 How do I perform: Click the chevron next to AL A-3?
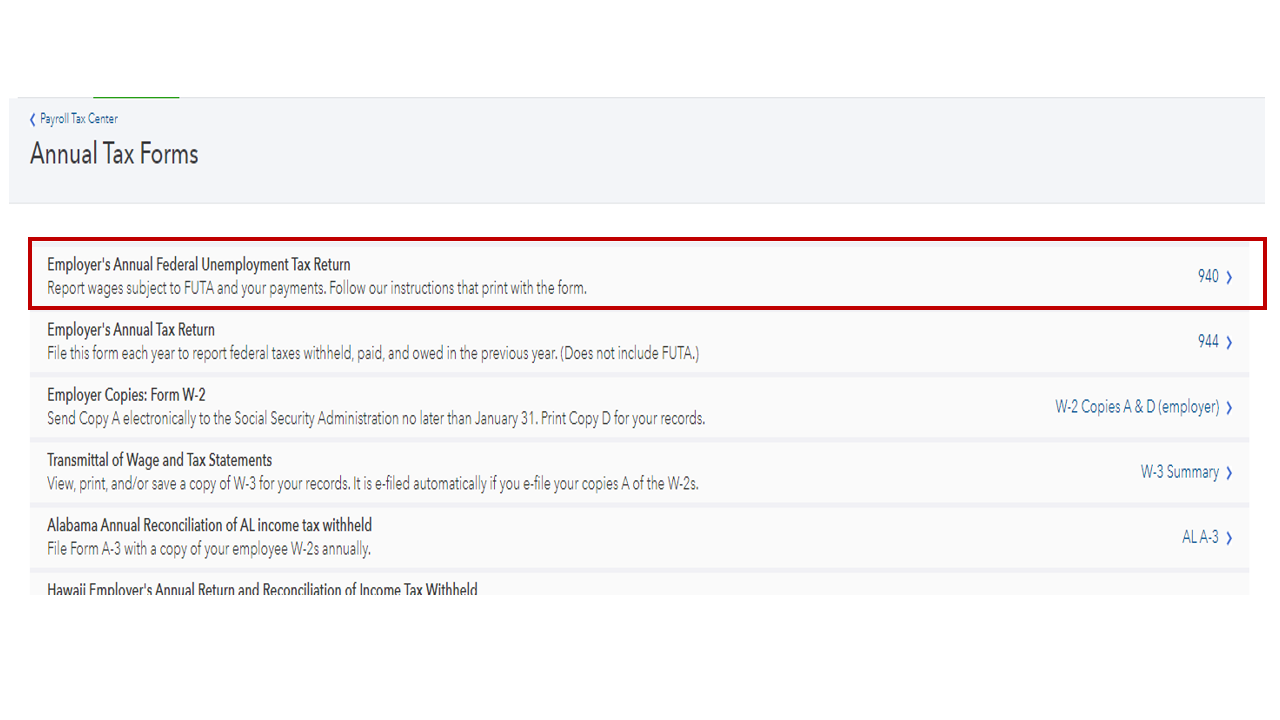tap(1229, 538)
